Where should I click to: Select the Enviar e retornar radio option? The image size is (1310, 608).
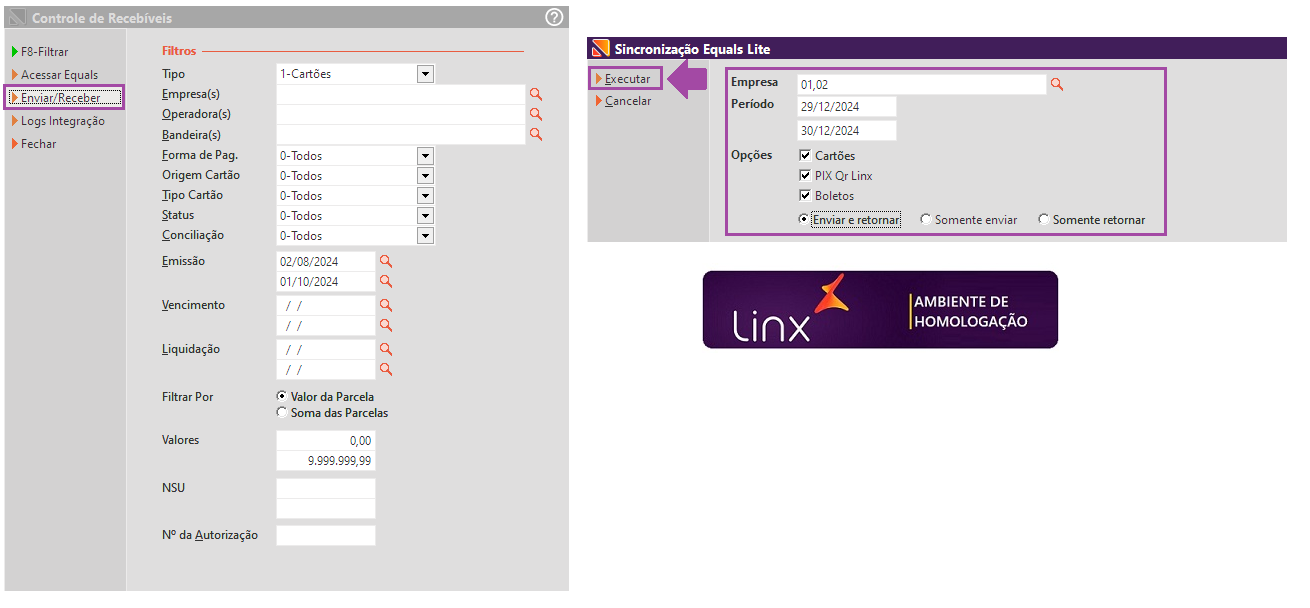(x=804, y=219)
